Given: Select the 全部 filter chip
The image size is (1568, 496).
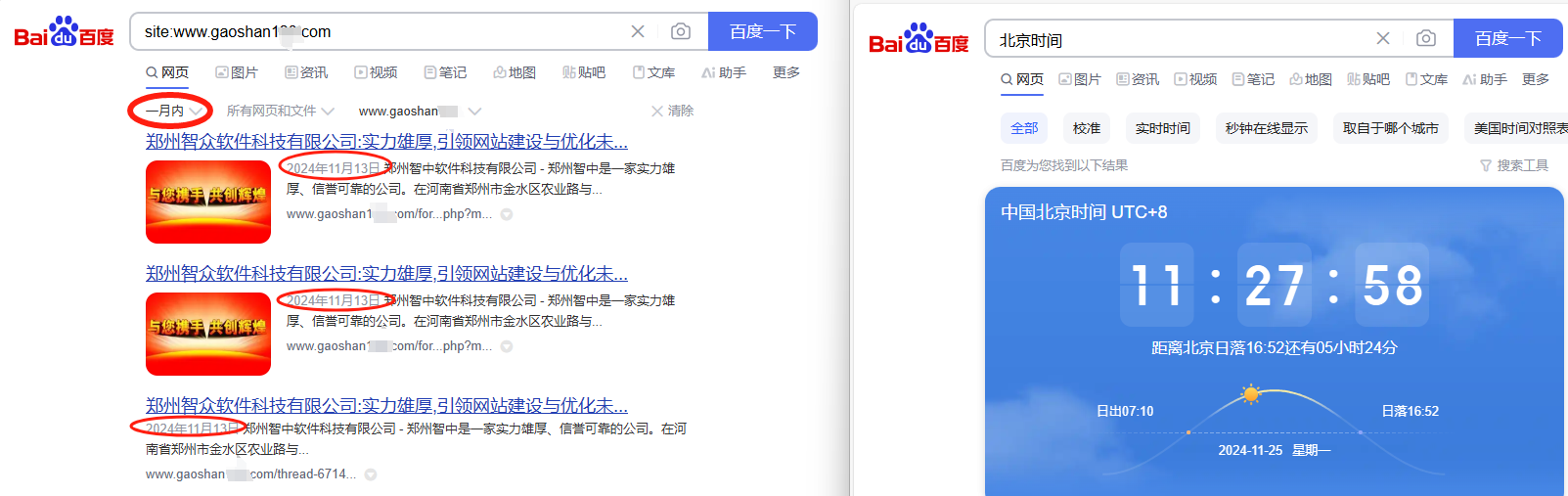Looking at the screenshot, I should click(1024, 128).
